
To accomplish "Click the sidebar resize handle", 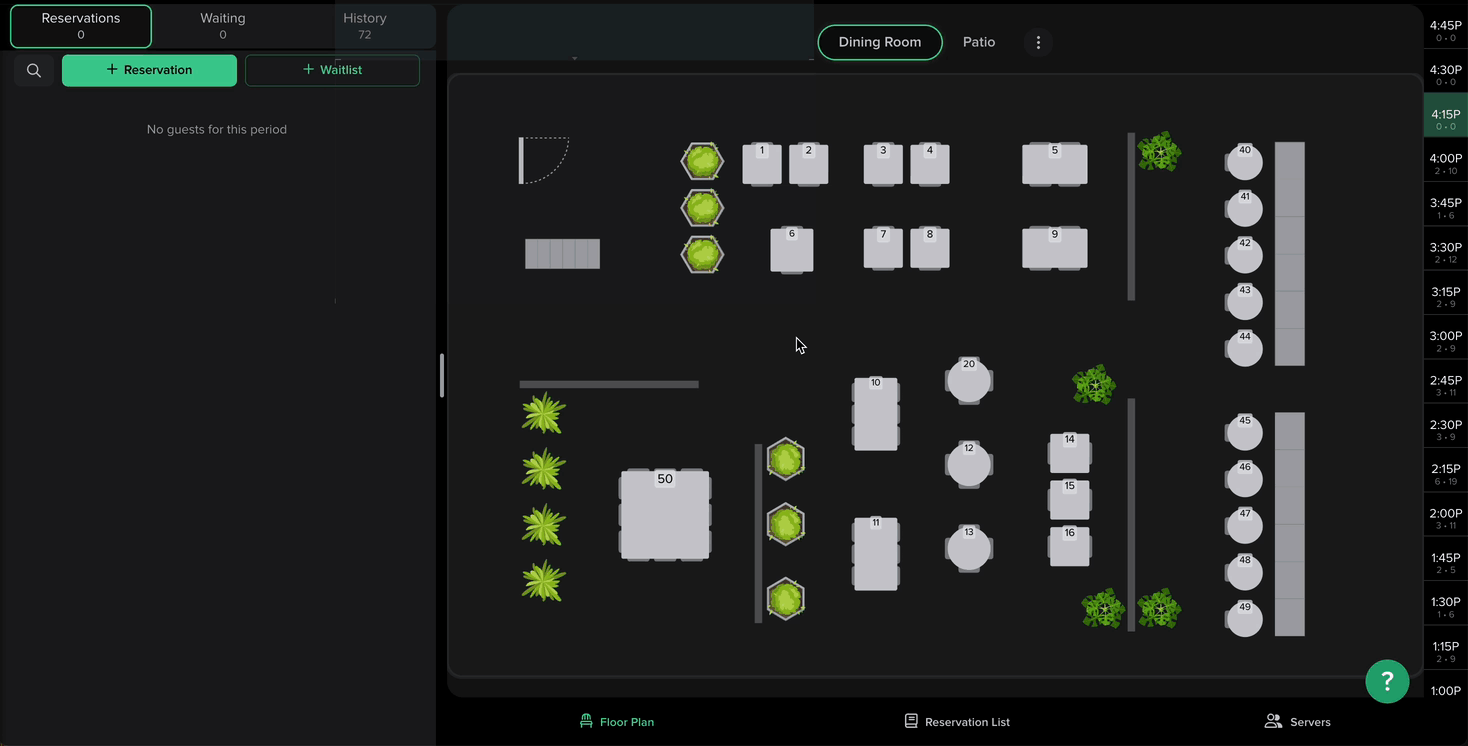I will tap(441, 375).
